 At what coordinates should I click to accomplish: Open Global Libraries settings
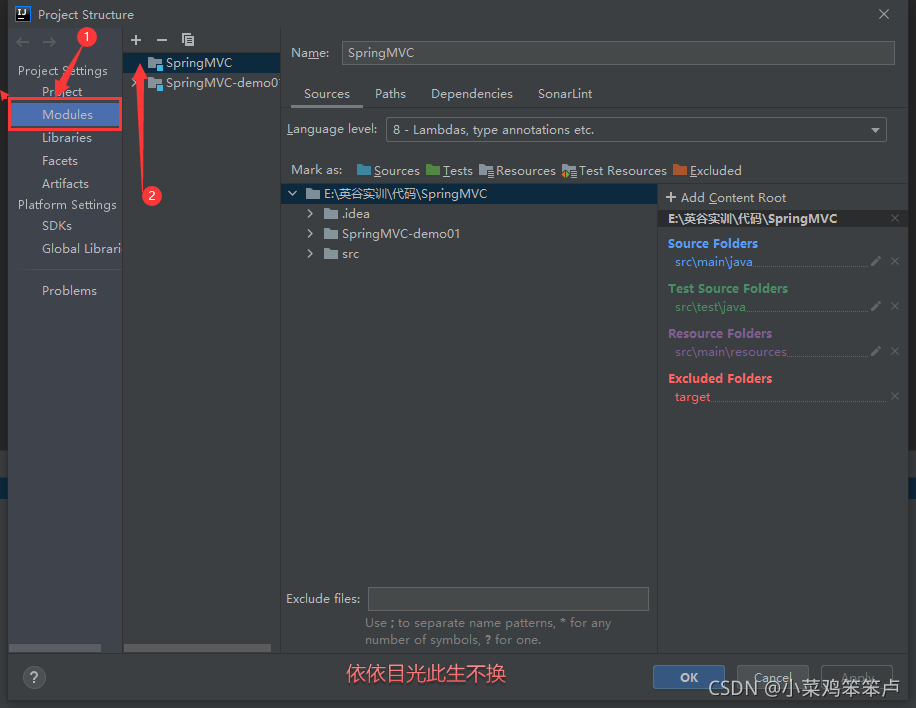pyautogui.click(x=81, y=248)
